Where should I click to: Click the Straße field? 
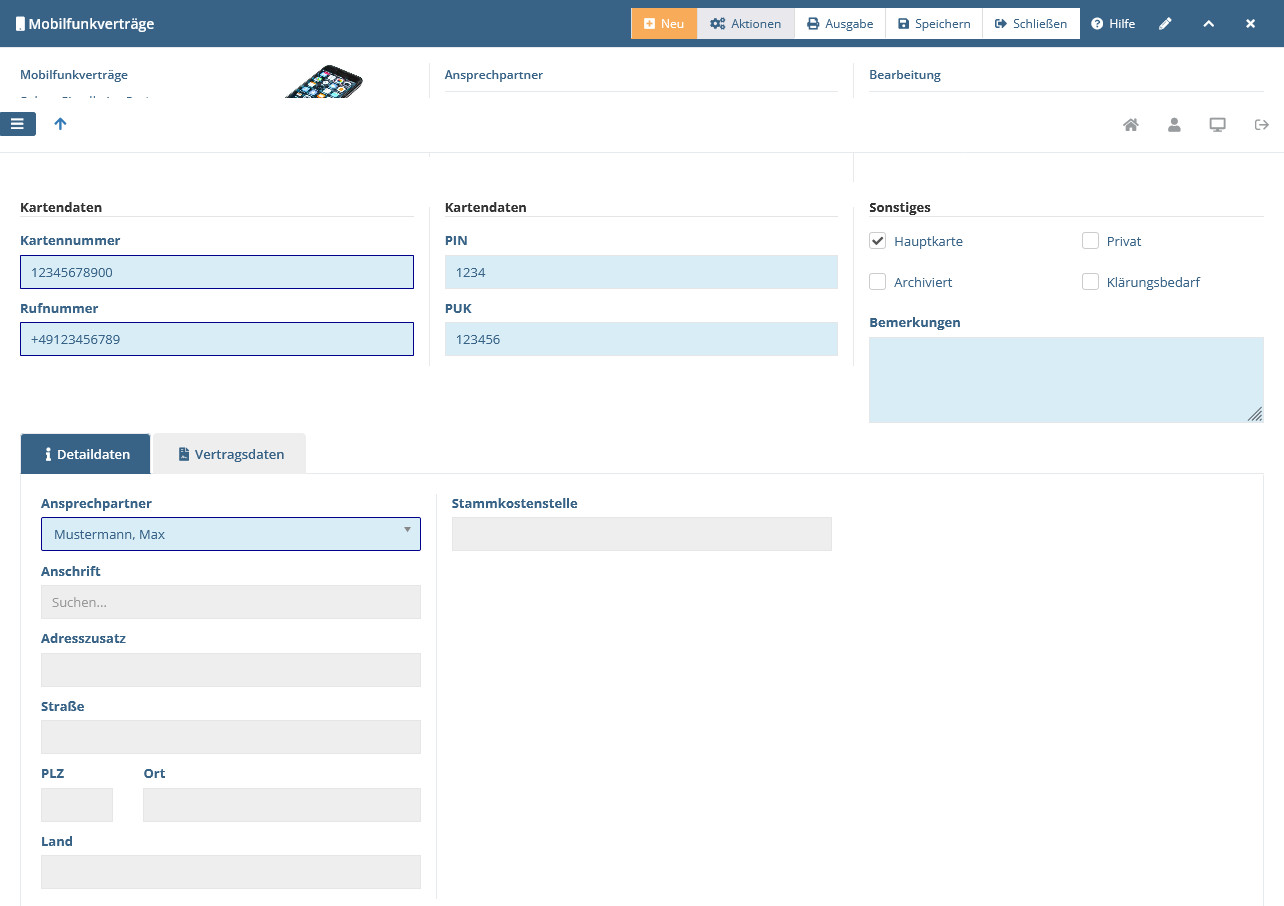[231, 737]
